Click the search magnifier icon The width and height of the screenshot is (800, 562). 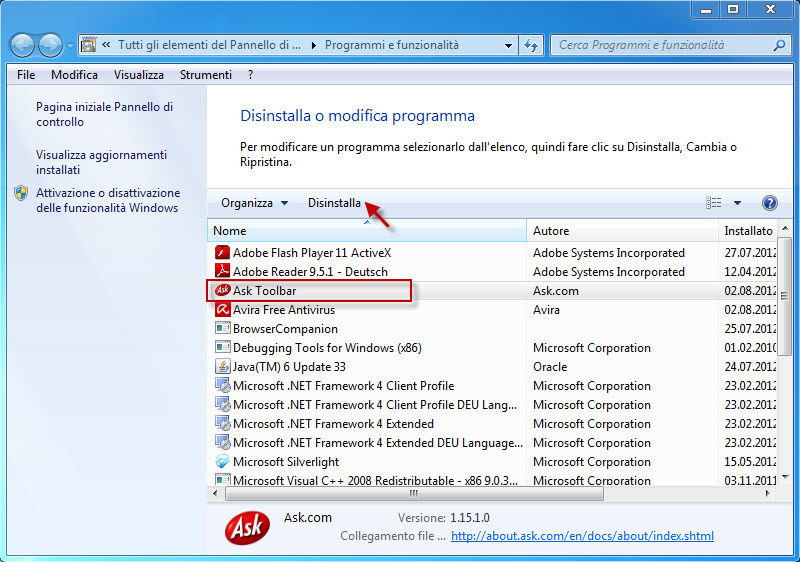[779, 45]
